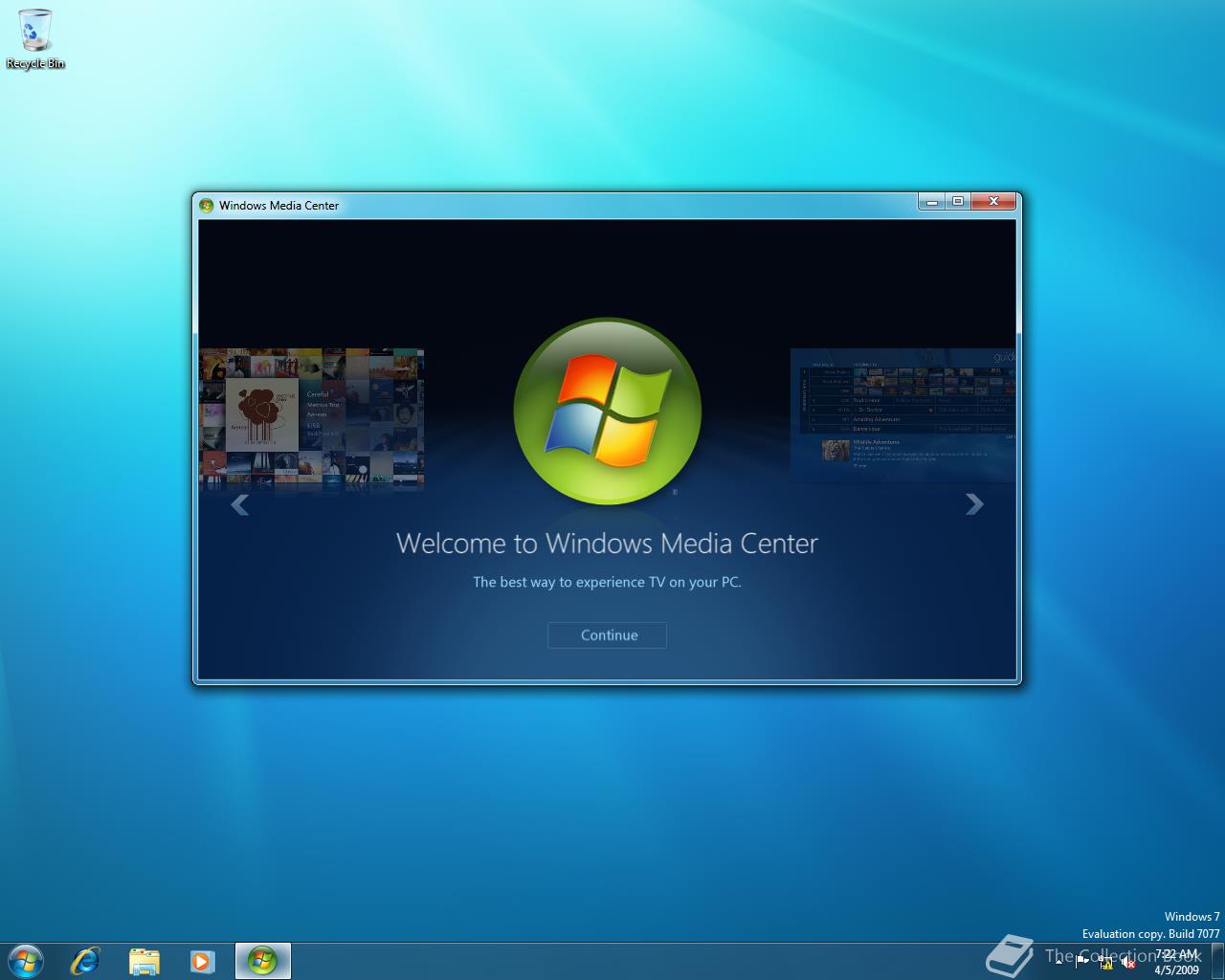The width and height of the screenshot is (1225, 980).
Task: Click 'The best way to experience TV' text
Action: click(607, 582)
